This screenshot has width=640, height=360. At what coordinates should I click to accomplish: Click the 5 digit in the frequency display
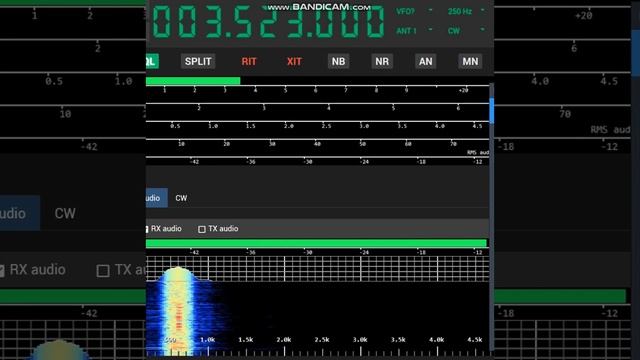tap(243, 23)
